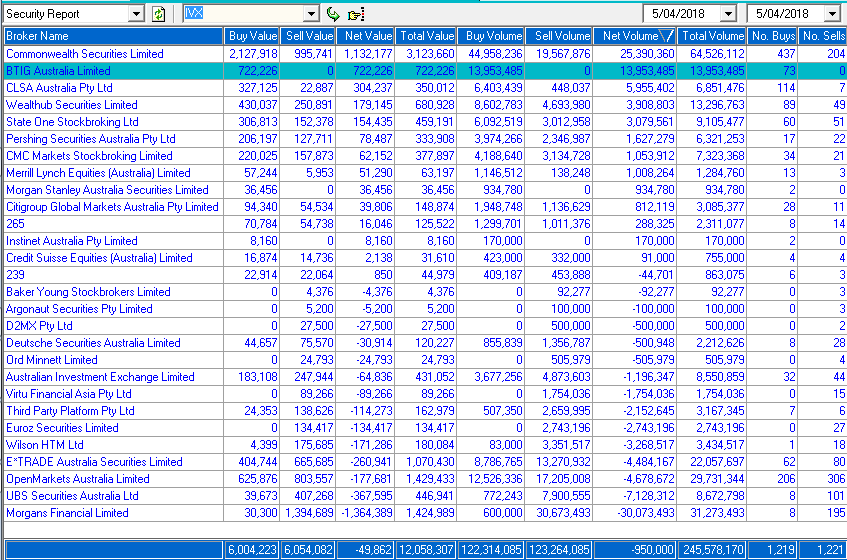This screenshot has height=560, width=847.
Task: Click the green refresh report icon
Action: [x=158, y=14]
